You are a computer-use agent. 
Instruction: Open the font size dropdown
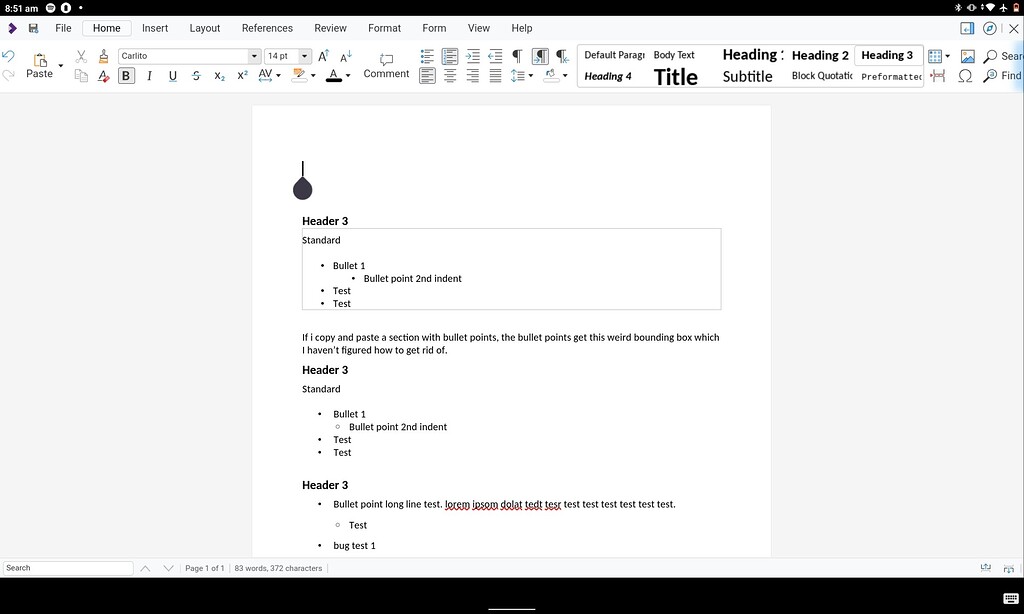pyautogui.click(x=304, y=56)
